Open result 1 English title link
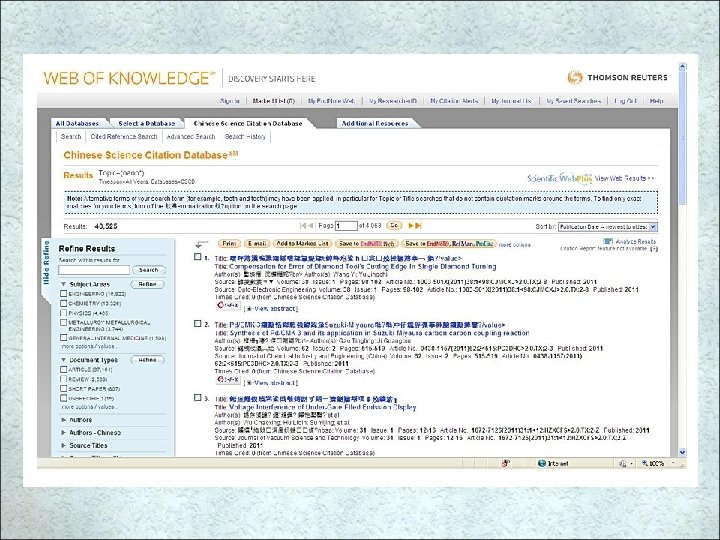 click(x=363, y=267)
